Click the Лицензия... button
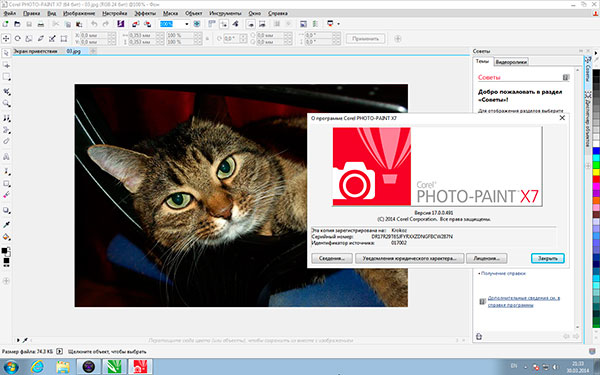The height and width of the screenshot is (375, 600). coord(486,258)
